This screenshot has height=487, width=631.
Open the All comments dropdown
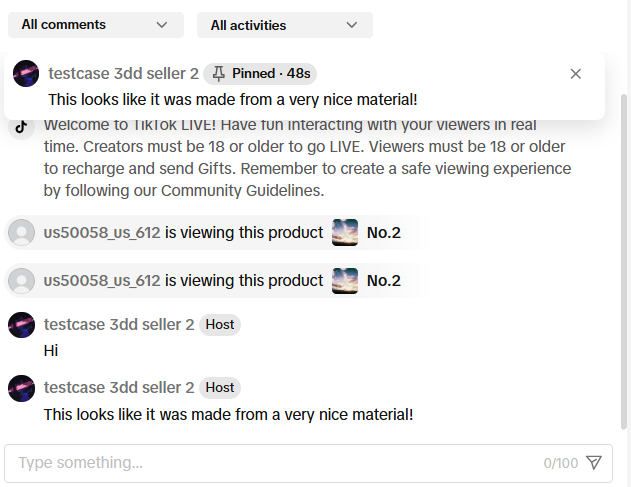(x=95, y=25)
